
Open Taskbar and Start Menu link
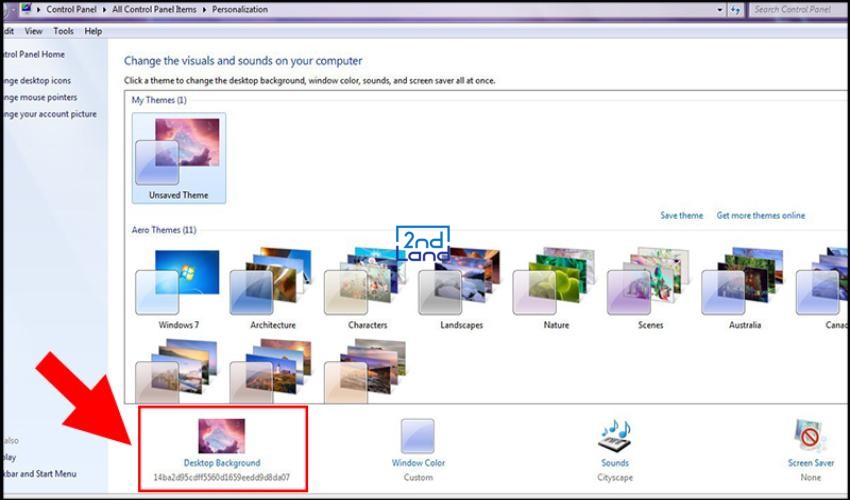click(x=40, y=473)
